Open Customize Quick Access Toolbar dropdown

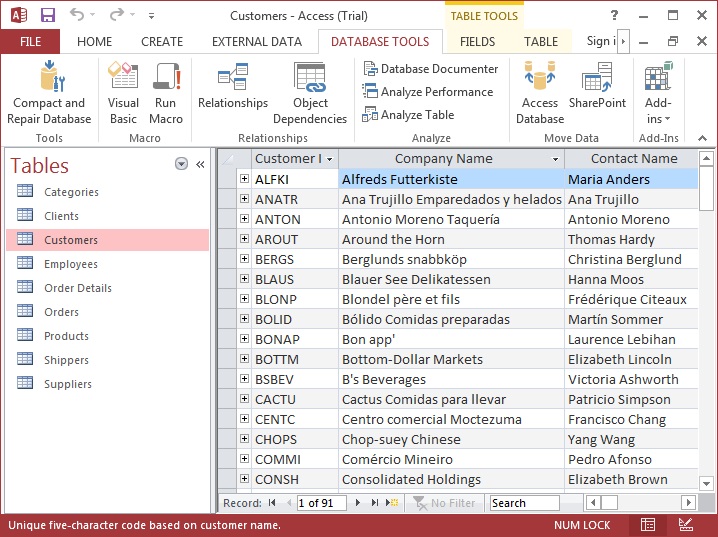click(151, 16)
